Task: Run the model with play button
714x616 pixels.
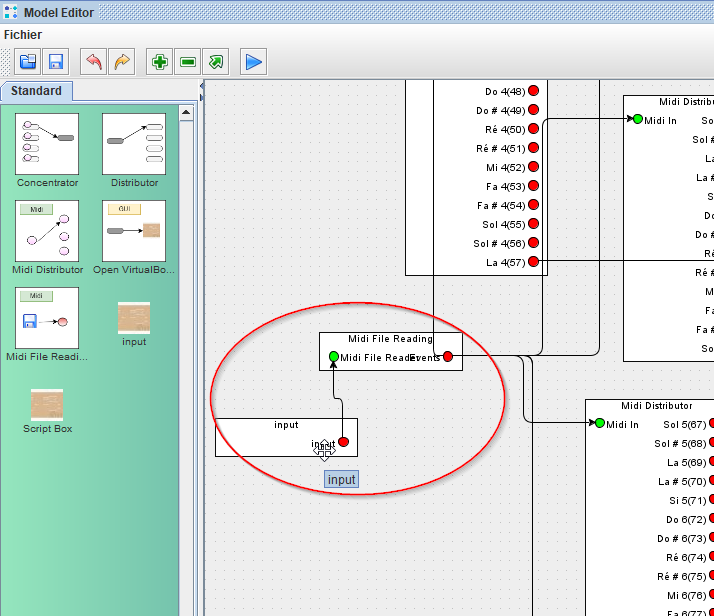Action: [x=254, y=62]
